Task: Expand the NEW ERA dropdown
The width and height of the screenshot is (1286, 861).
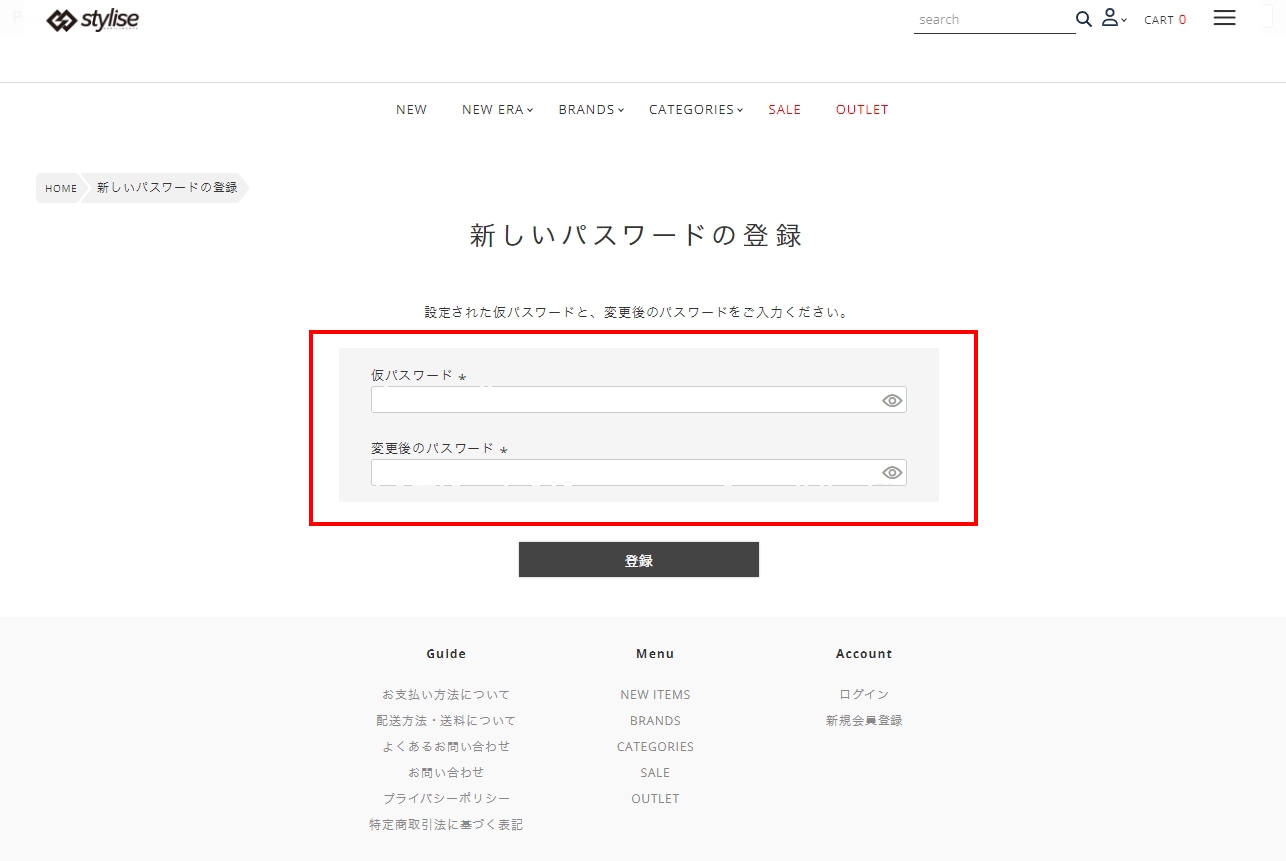Action: (x=497, y=110)
